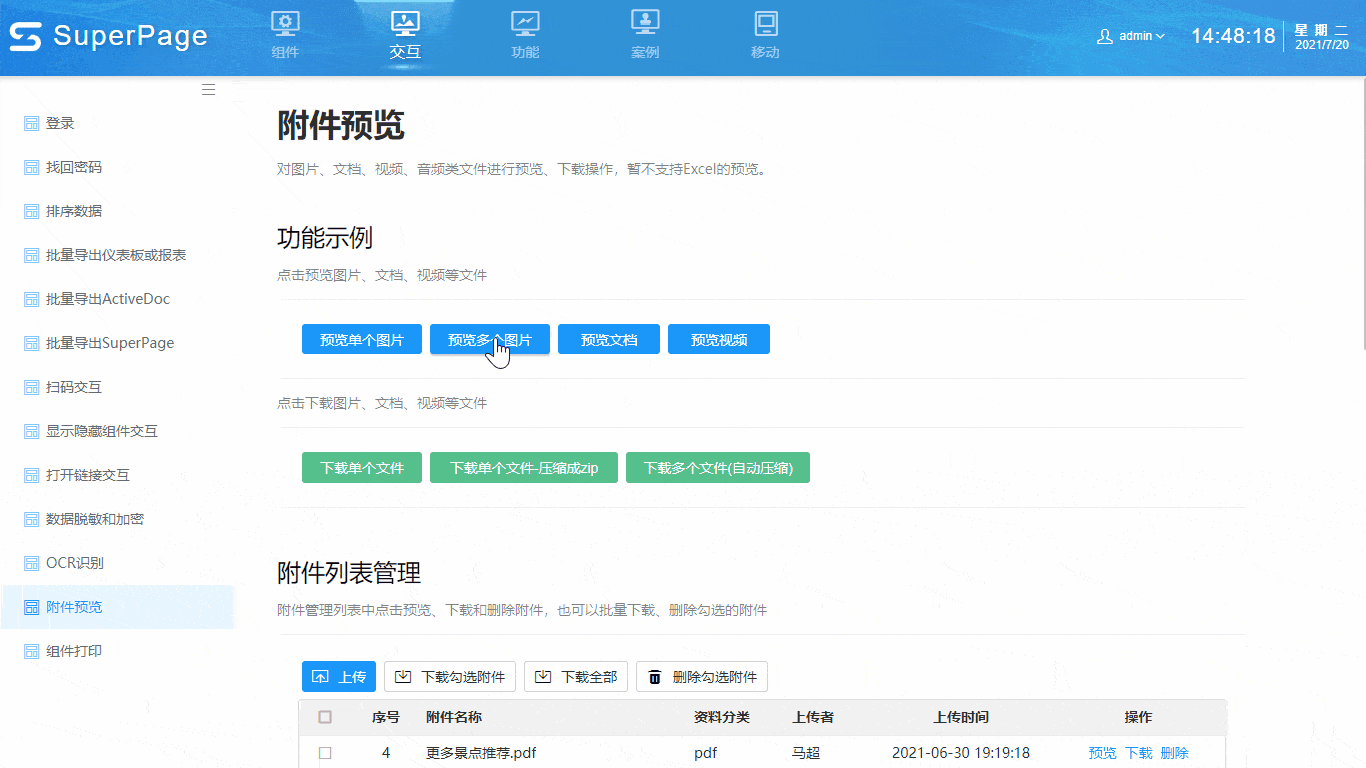The image size is (1366, 768).
Task: Check the checkbox for 更多景点推荐.pdf row
Action: (x=324, y=753)
